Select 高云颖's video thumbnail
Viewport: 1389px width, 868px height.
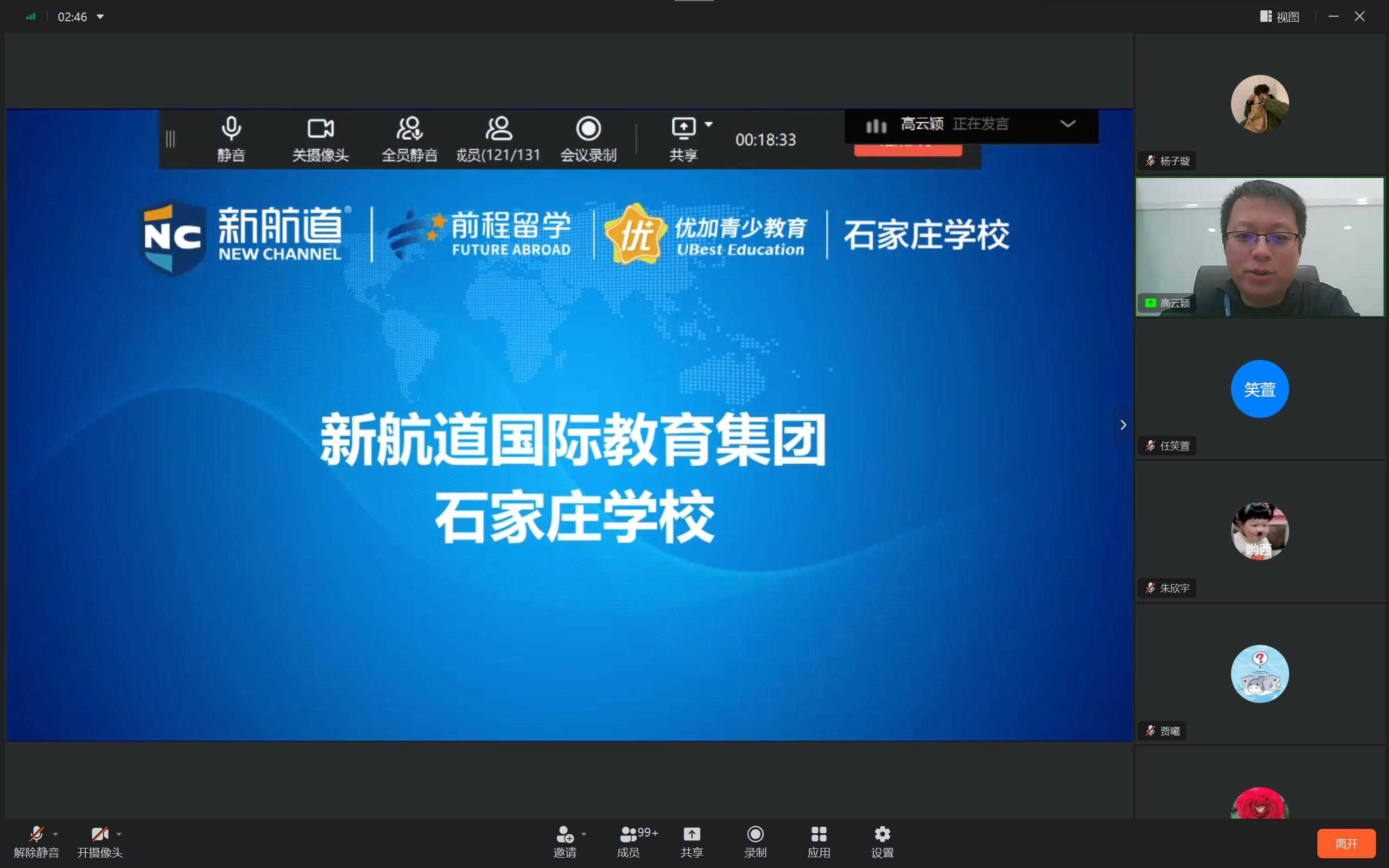(1260, 247)
